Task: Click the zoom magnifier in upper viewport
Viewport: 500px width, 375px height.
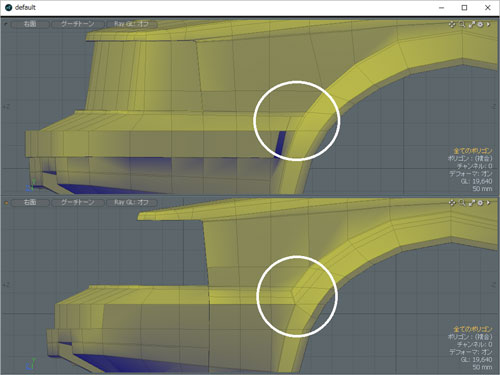Action: click(462, 24)
